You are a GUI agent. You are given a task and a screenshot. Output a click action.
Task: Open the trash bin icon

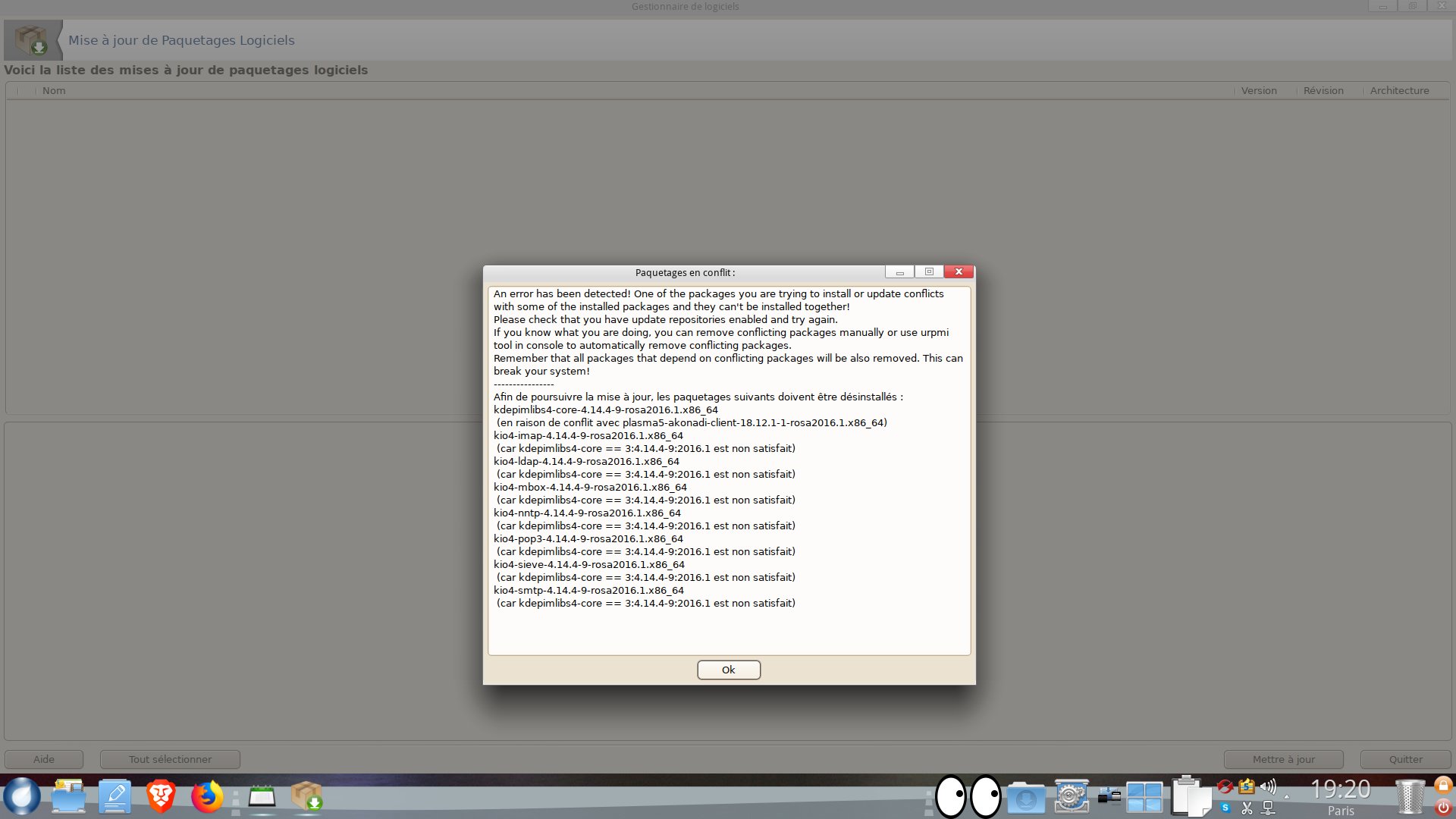(1410, 798)
